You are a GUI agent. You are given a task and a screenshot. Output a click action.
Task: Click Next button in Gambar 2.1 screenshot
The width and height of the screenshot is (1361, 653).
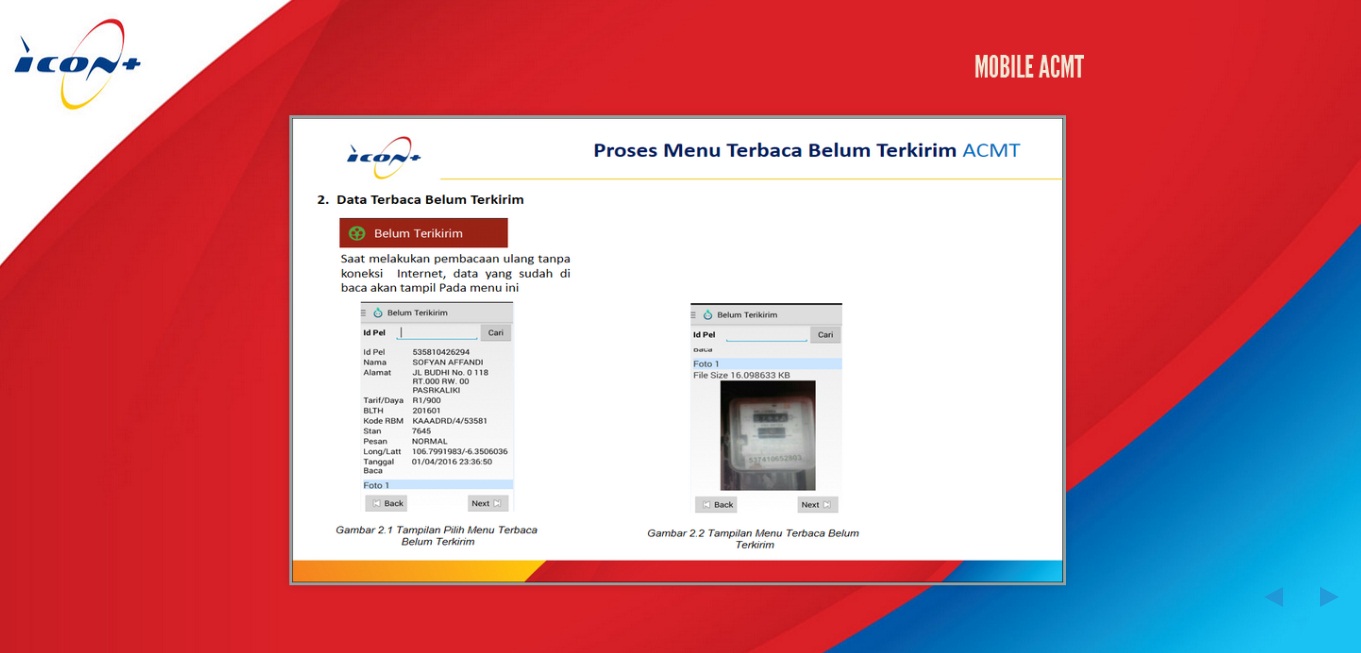488,503
